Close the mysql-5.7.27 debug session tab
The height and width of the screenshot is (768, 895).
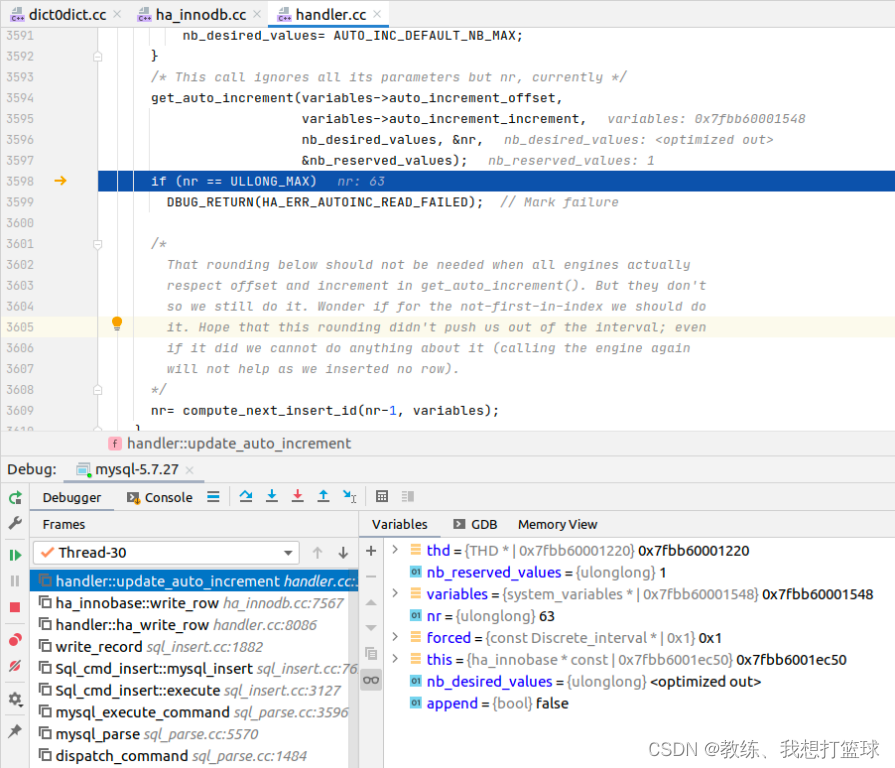(190, 470)
